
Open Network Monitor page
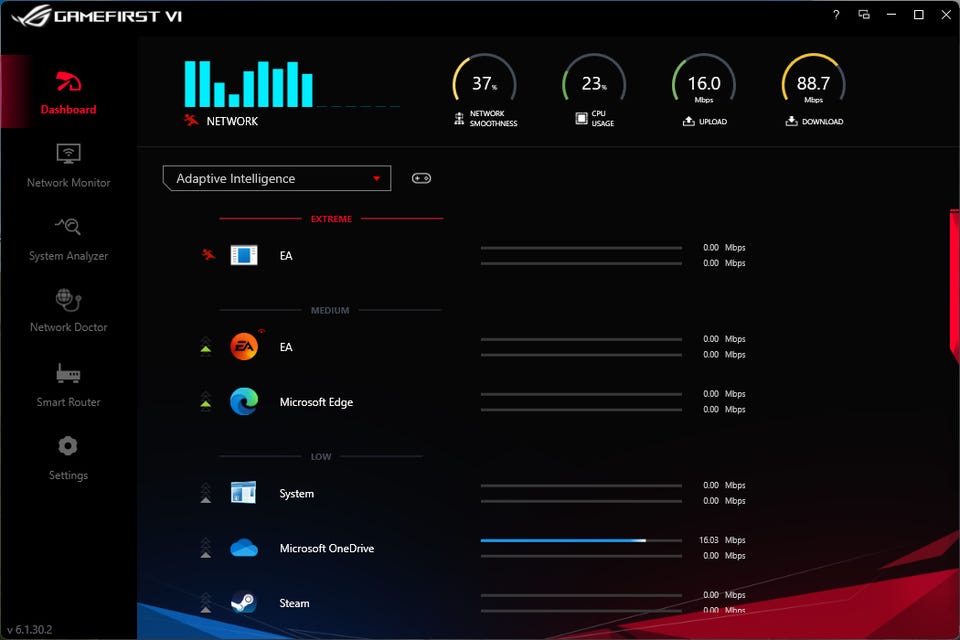(x=68, y=165)
